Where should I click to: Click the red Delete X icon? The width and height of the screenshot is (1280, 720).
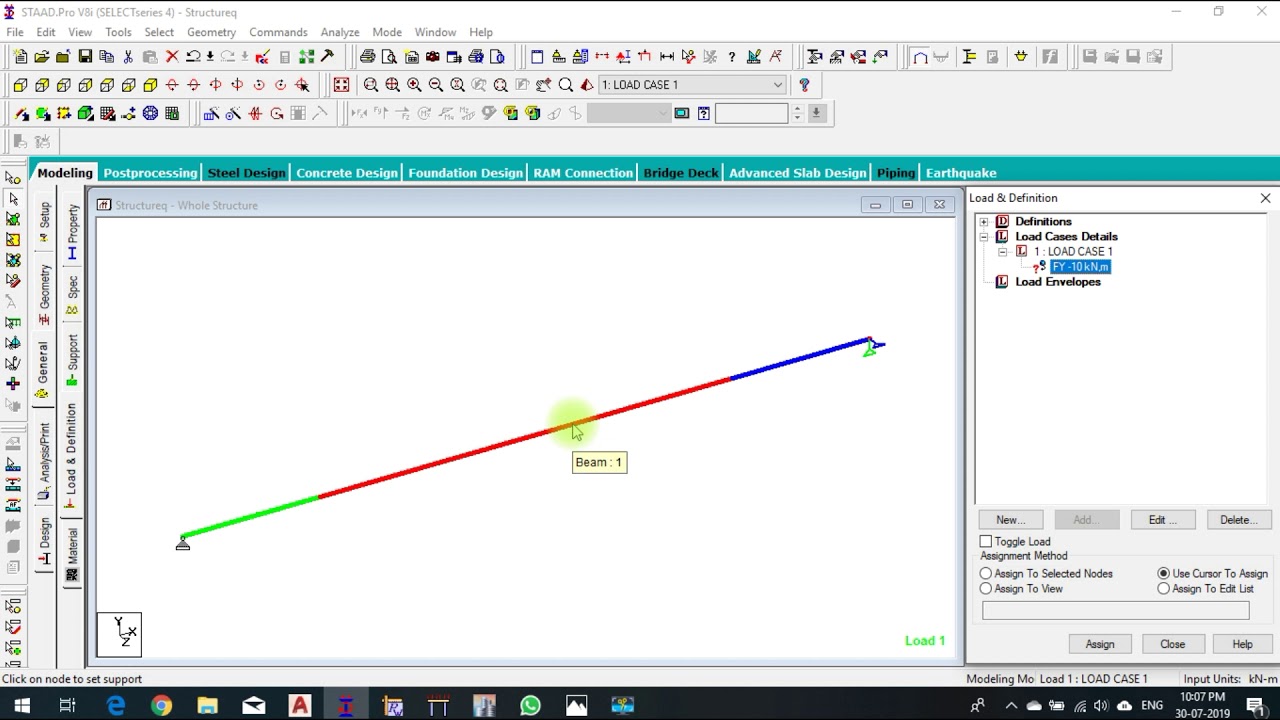click(x=172, y=57)
